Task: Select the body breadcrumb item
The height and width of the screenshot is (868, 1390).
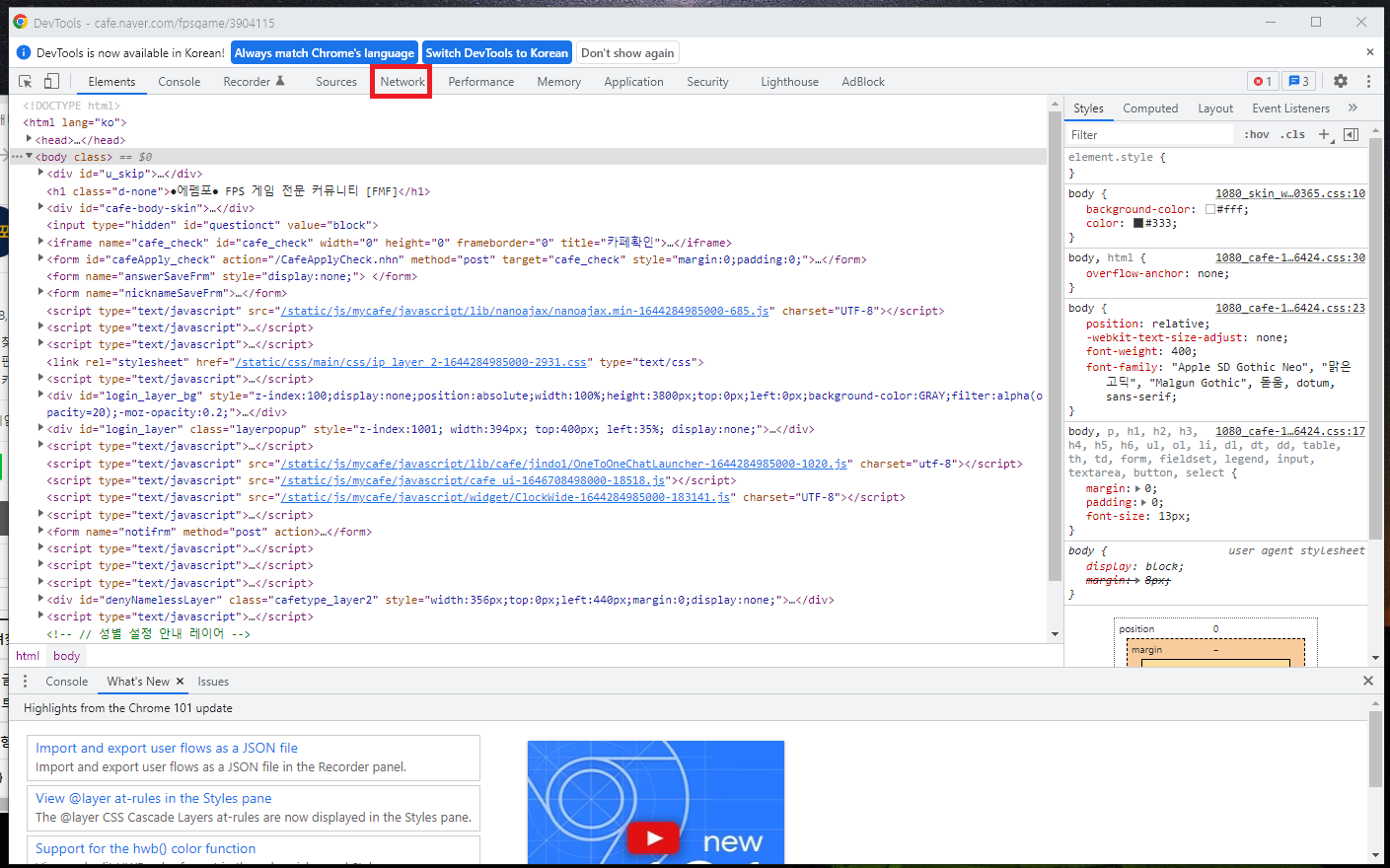Action: [67, 656]
